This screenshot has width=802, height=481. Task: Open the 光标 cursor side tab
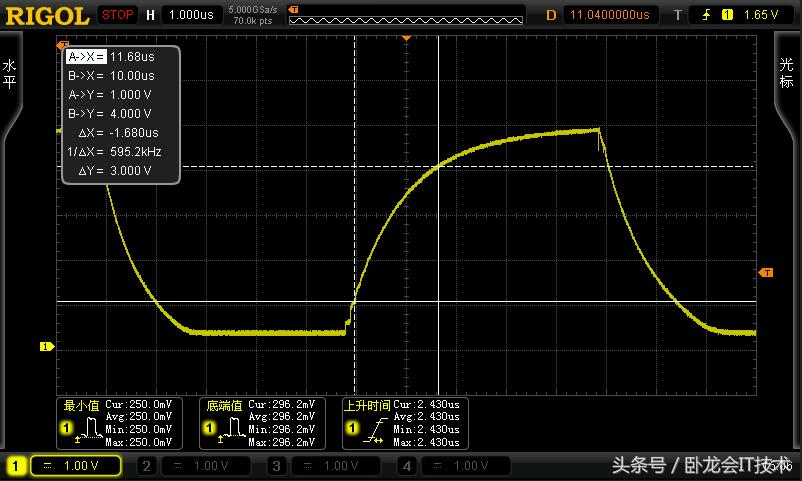point(786,74)
